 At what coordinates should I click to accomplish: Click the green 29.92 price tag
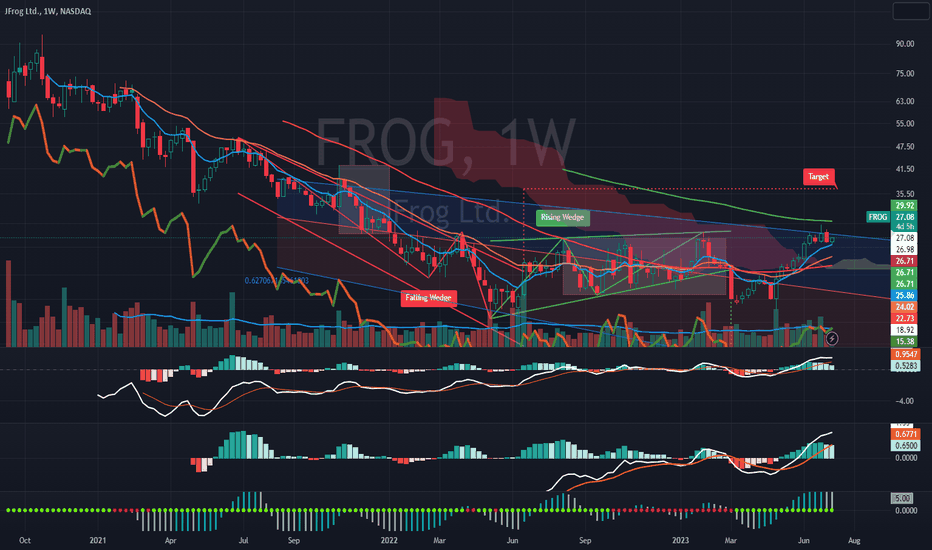click(904, 206)
